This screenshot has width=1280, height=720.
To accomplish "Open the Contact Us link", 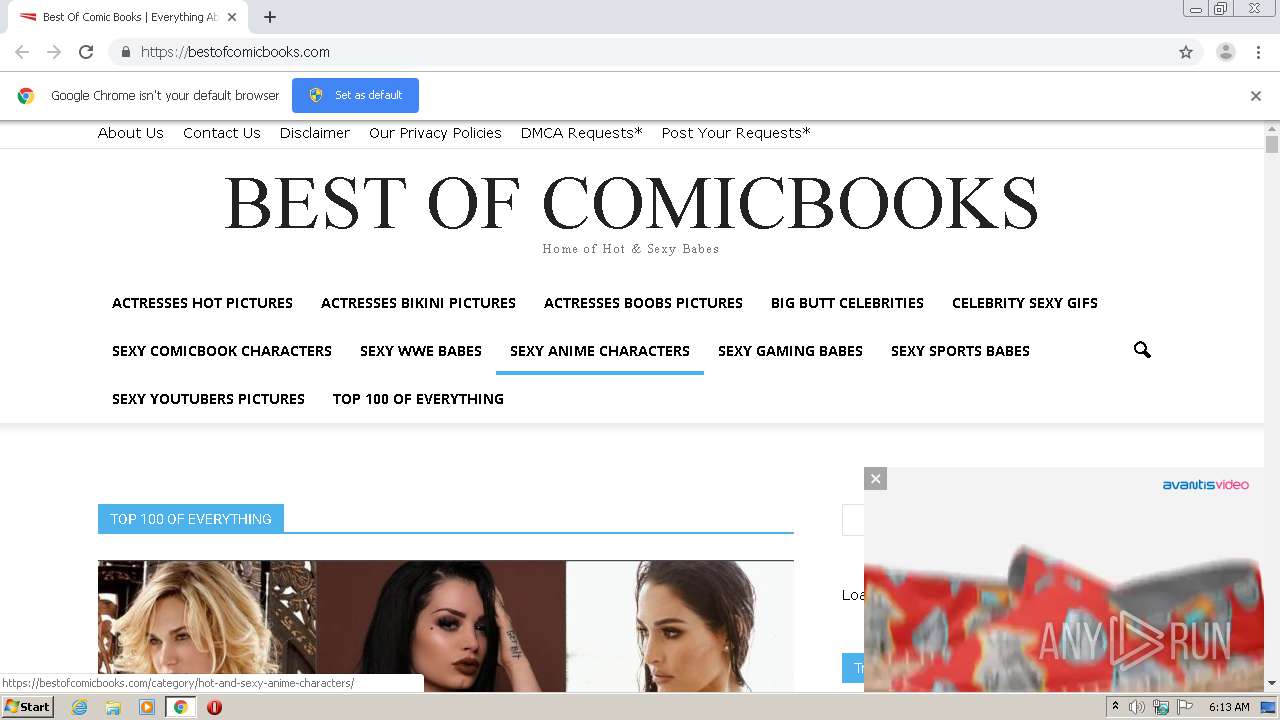I will click(222, 133).
